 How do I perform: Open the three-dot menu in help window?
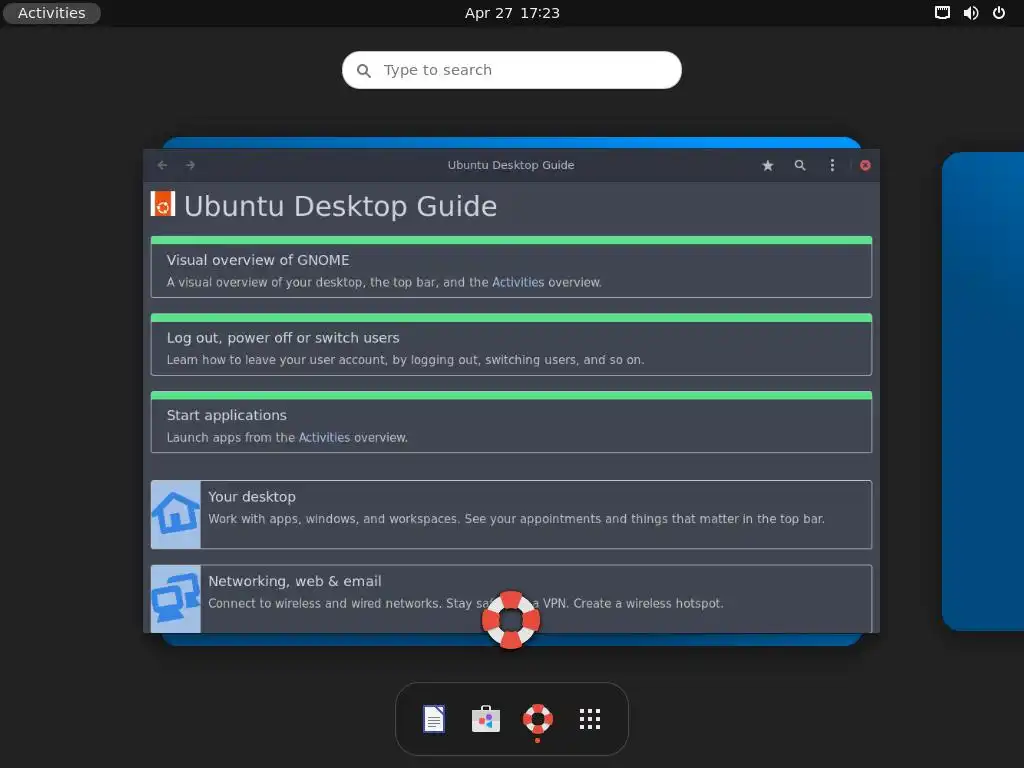(x=832, y=165)
